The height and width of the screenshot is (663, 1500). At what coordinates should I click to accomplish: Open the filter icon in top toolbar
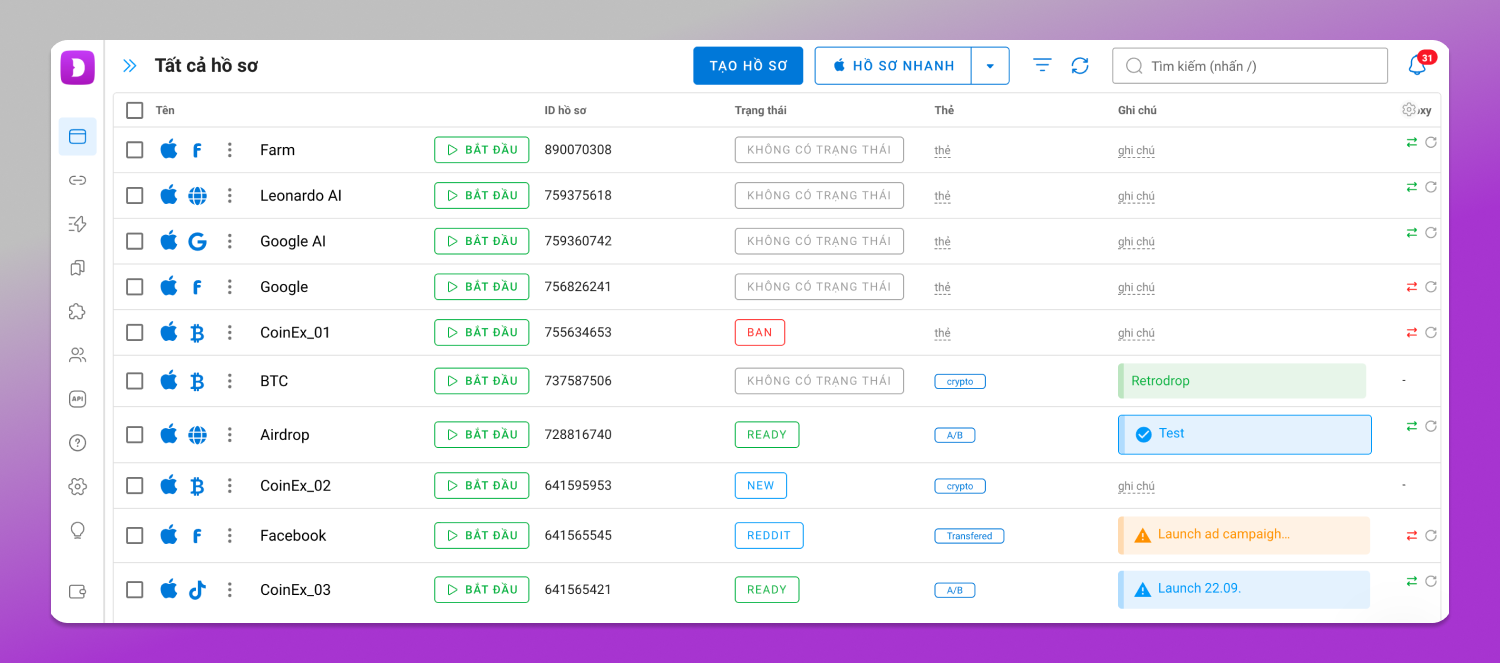pyautogui.click(x=1042, y=65)
